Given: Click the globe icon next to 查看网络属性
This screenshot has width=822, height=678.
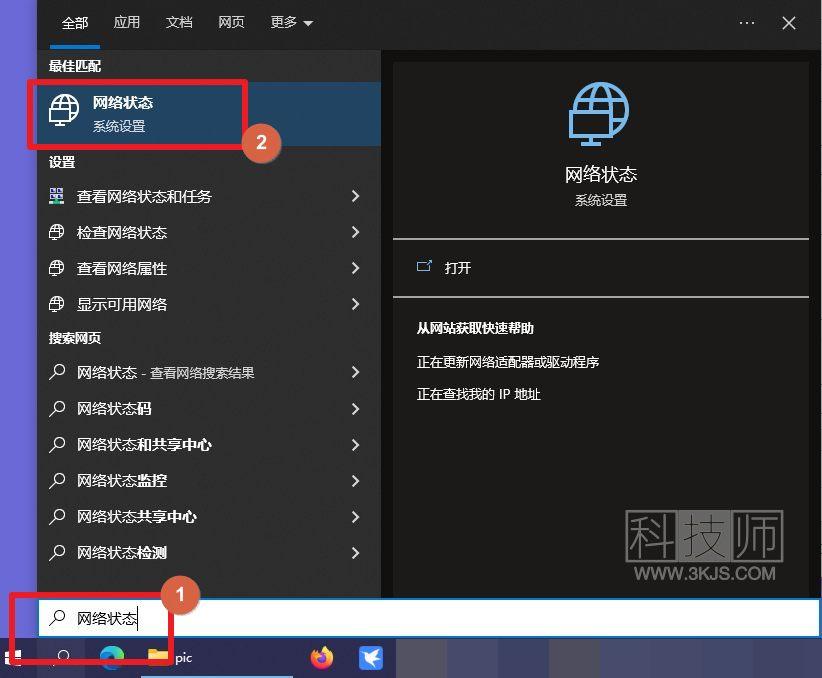Looking at the screenshot, I should (x=56, y=268).
